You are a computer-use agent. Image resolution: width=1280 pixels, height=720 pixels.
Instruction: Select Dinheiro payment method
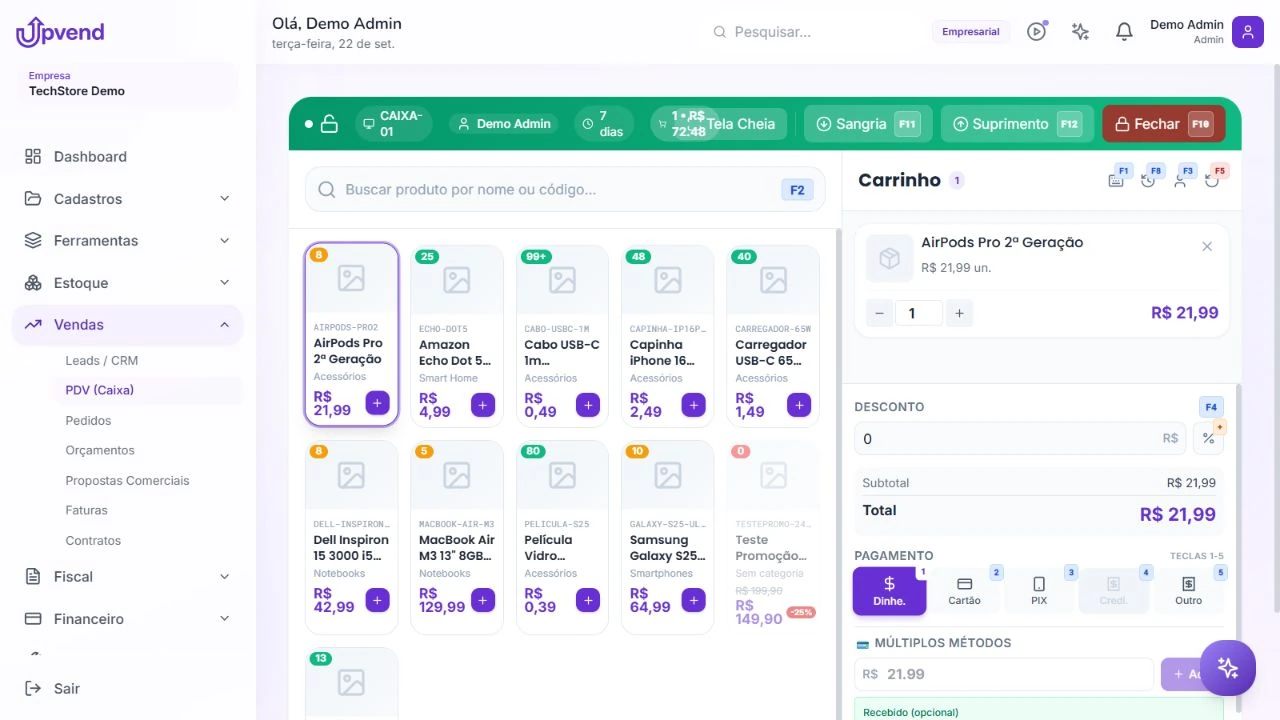pyautogui.click(x=889, y=591)
